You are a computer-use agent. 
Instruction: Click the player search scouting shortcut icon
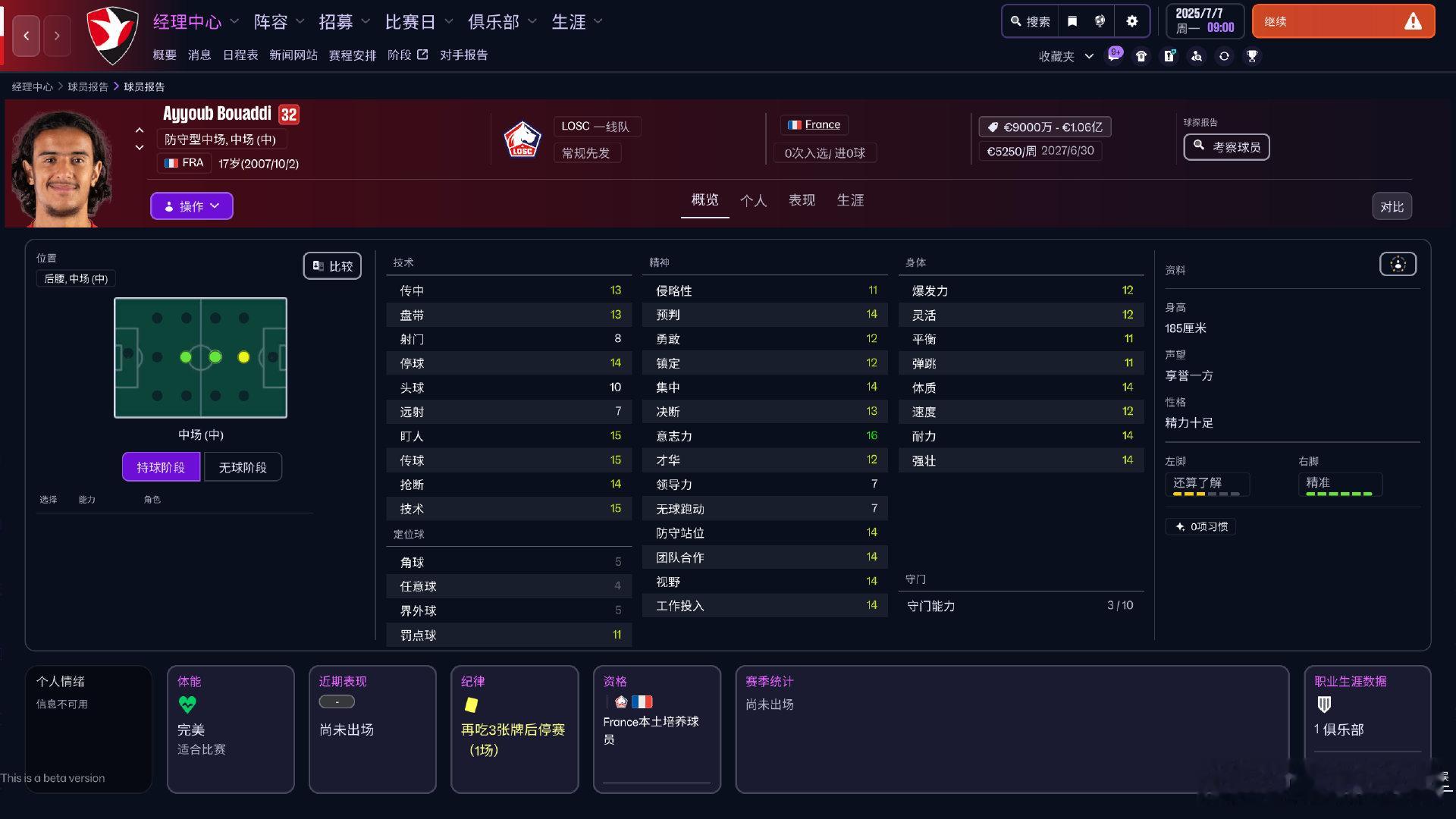pos(1197,56)
